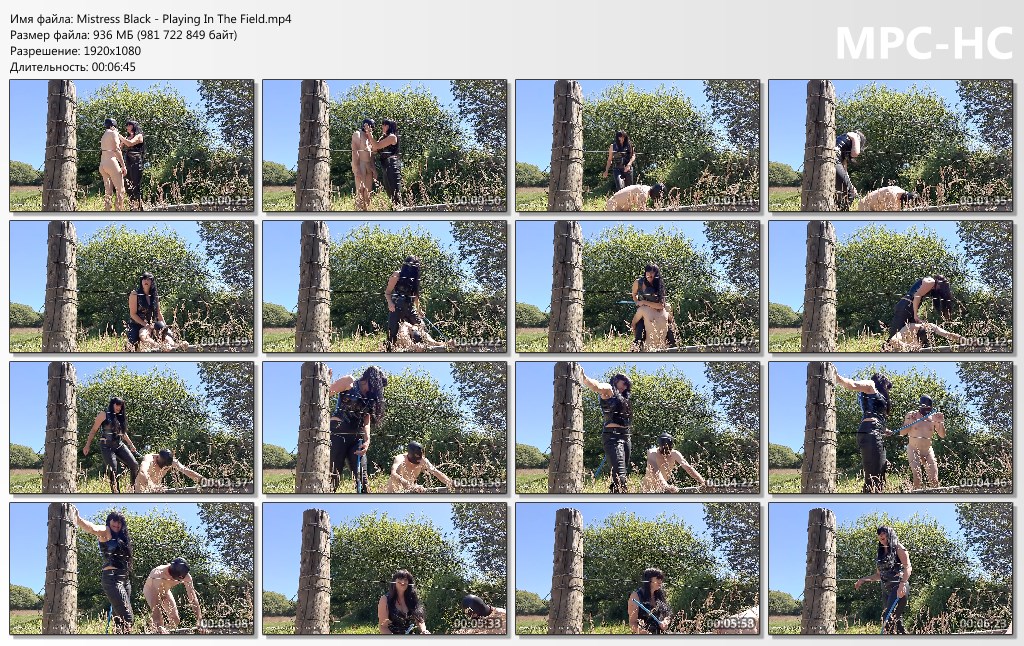
Task: Click the MPC-HC logo watermark
Action: [923, 44]
